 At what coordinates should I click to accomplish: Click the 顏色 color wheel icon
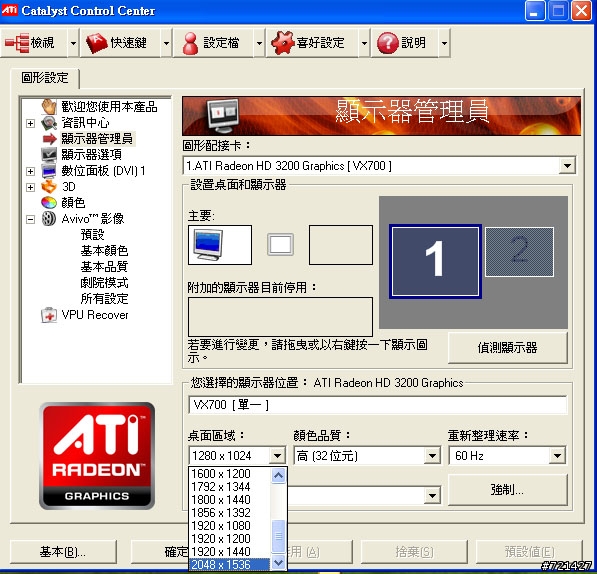click(49, 202)
